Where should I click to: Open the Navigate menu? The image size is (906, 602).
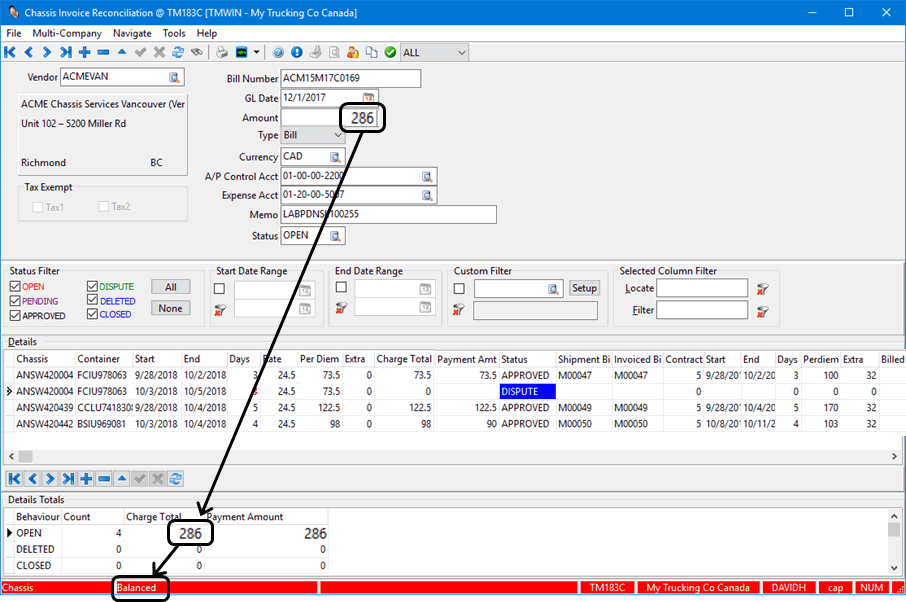point(132,33)
